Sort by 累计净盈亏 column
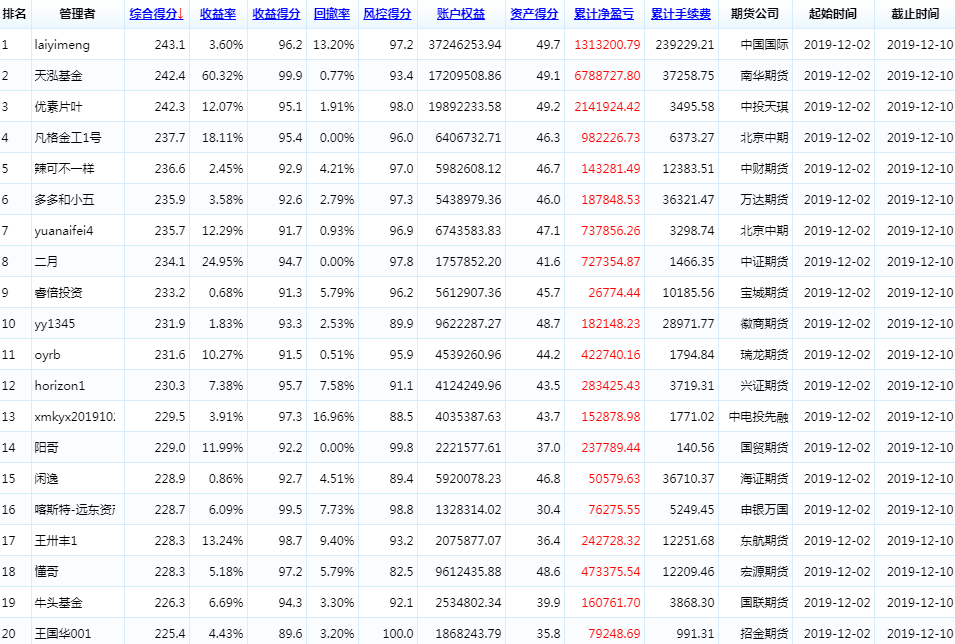Viewport: 955px width, 644px height. tap(603, 14)
